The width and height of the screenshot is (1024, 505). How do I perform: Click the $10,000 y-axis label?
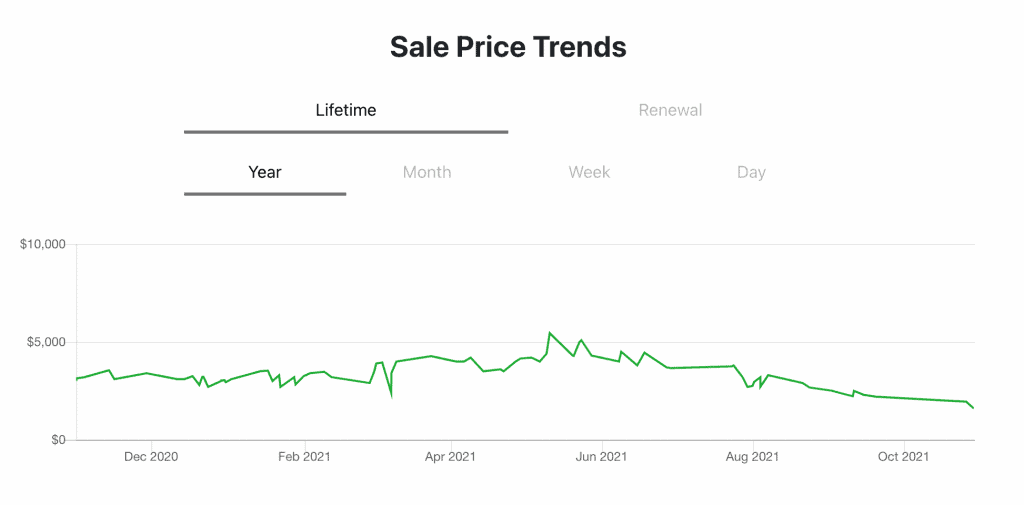43,244
